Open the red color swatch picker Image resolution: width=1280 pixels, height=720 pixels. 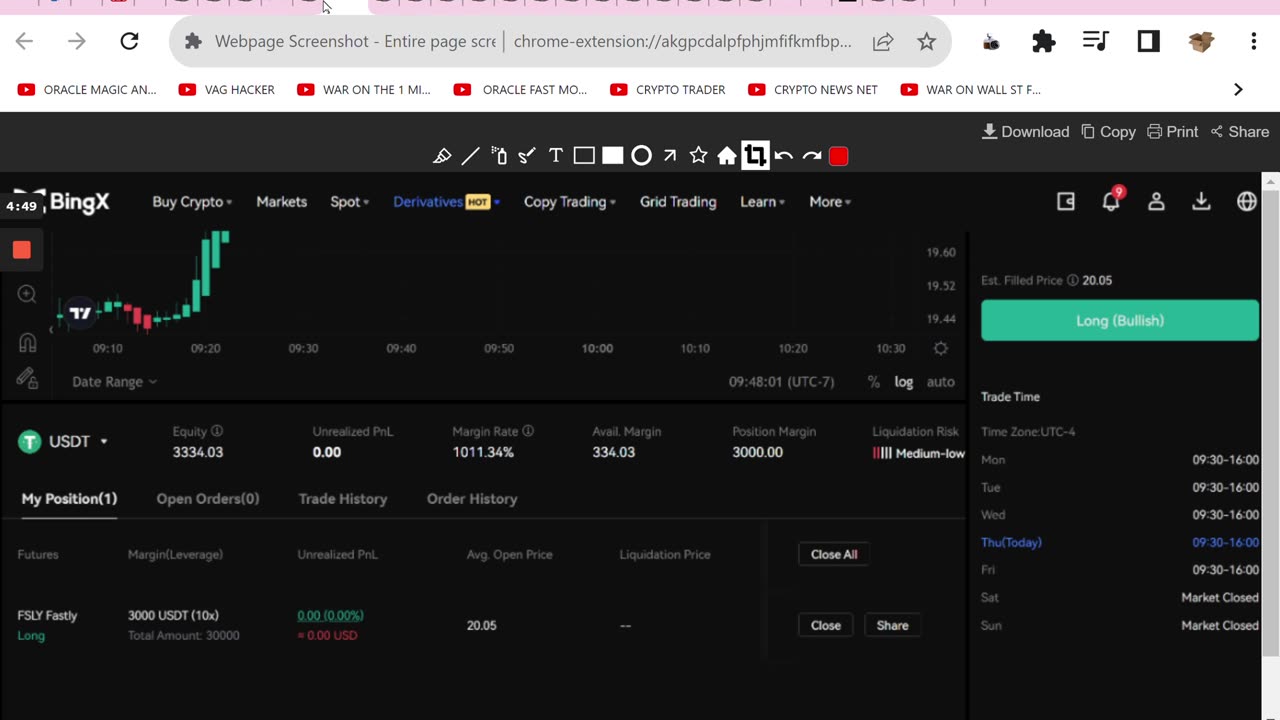click(x=839, y=156)
